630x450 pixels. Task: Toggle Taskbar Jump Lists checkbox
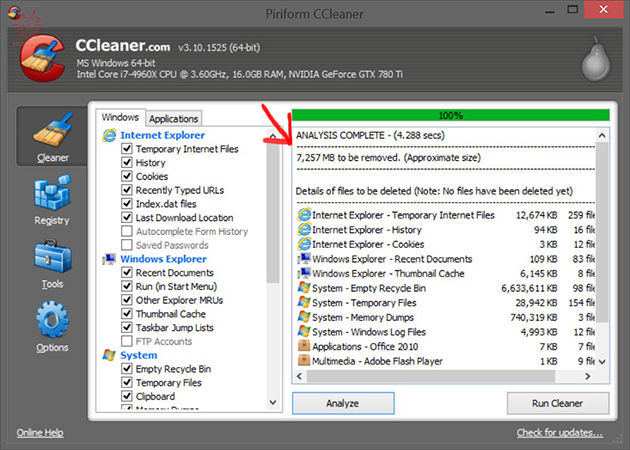pyautogui.click(x=127, y=327)
